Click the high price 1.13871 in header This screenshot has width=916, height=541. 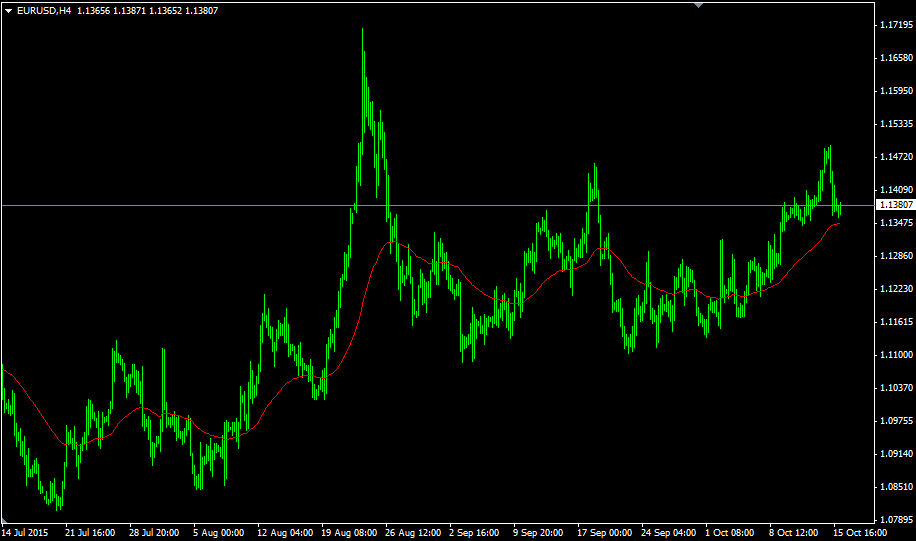click(129, 11)
